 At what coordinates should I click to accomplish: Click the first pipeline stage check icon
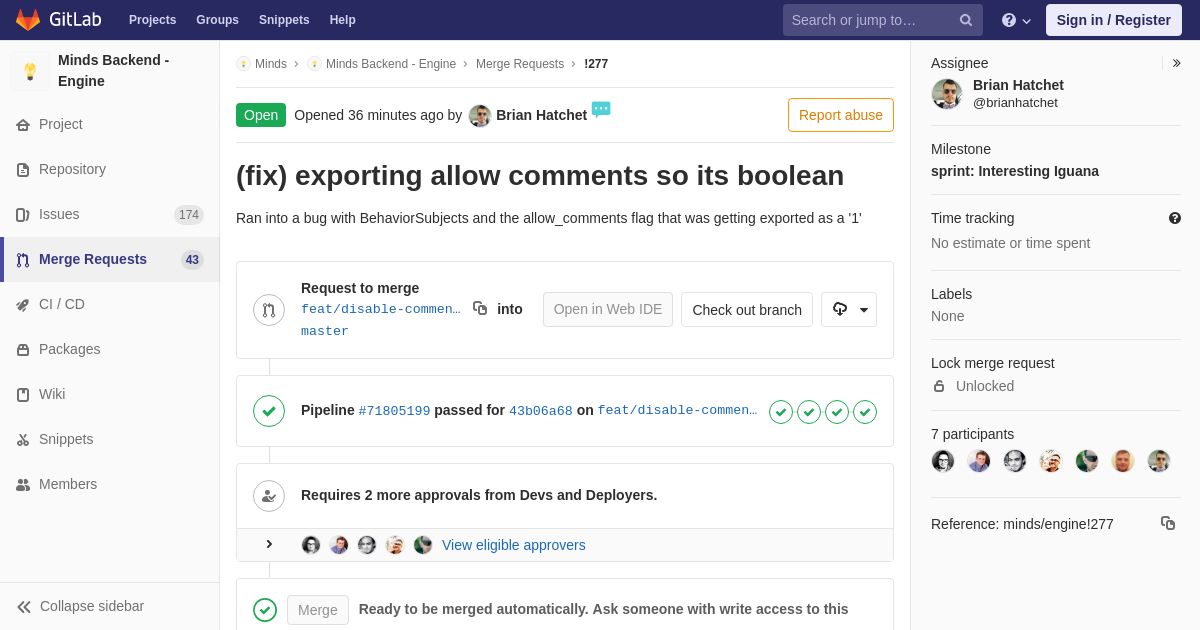coord(781,412)
